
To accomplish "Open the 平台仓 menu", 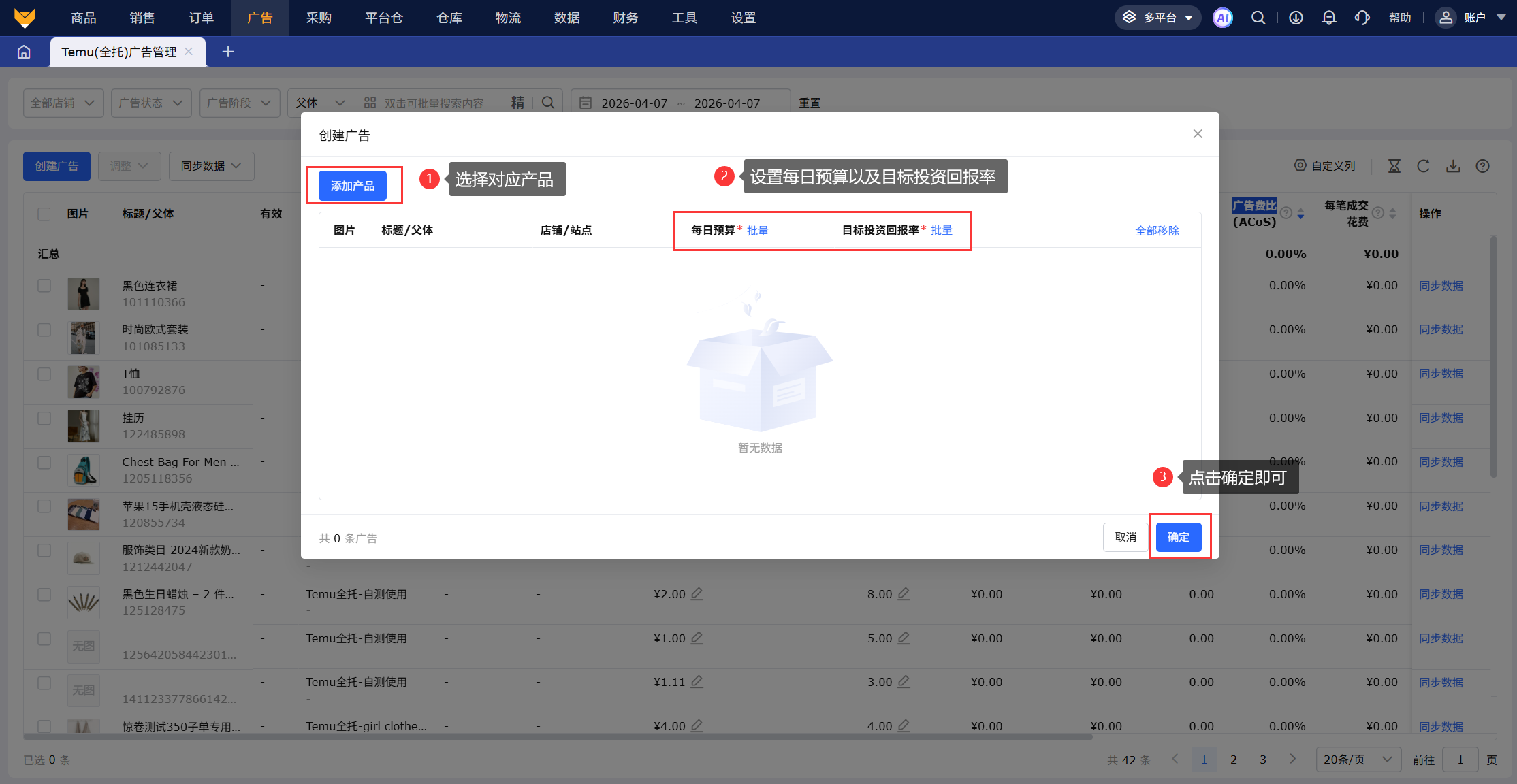I will click(x=383, y=18).
